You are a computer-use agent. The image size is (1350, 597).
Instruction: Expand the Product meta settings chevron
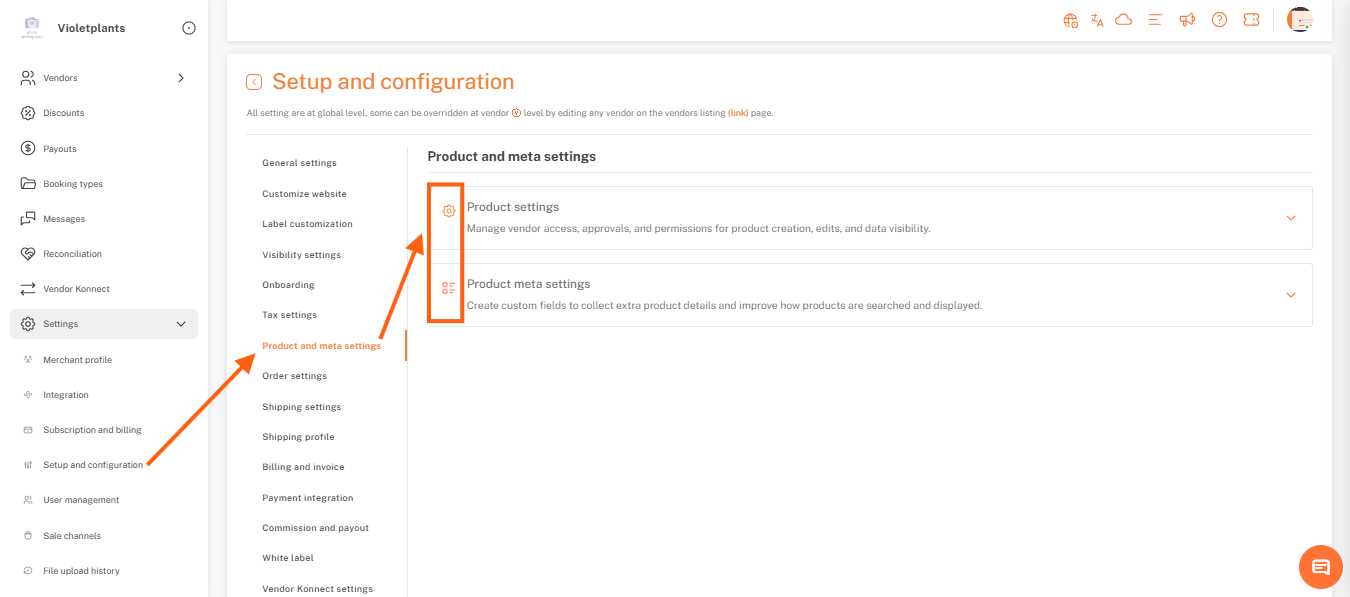[x=1291, y=295]
